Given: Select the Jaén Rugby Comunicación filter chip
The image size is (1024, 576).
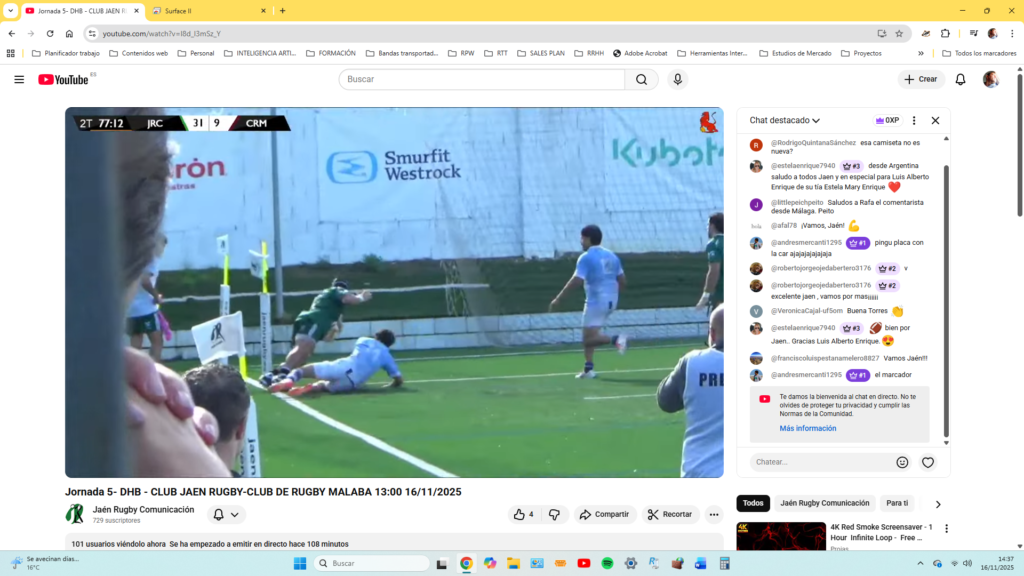Looking at the screenshot, I should [x=824, y=503].
